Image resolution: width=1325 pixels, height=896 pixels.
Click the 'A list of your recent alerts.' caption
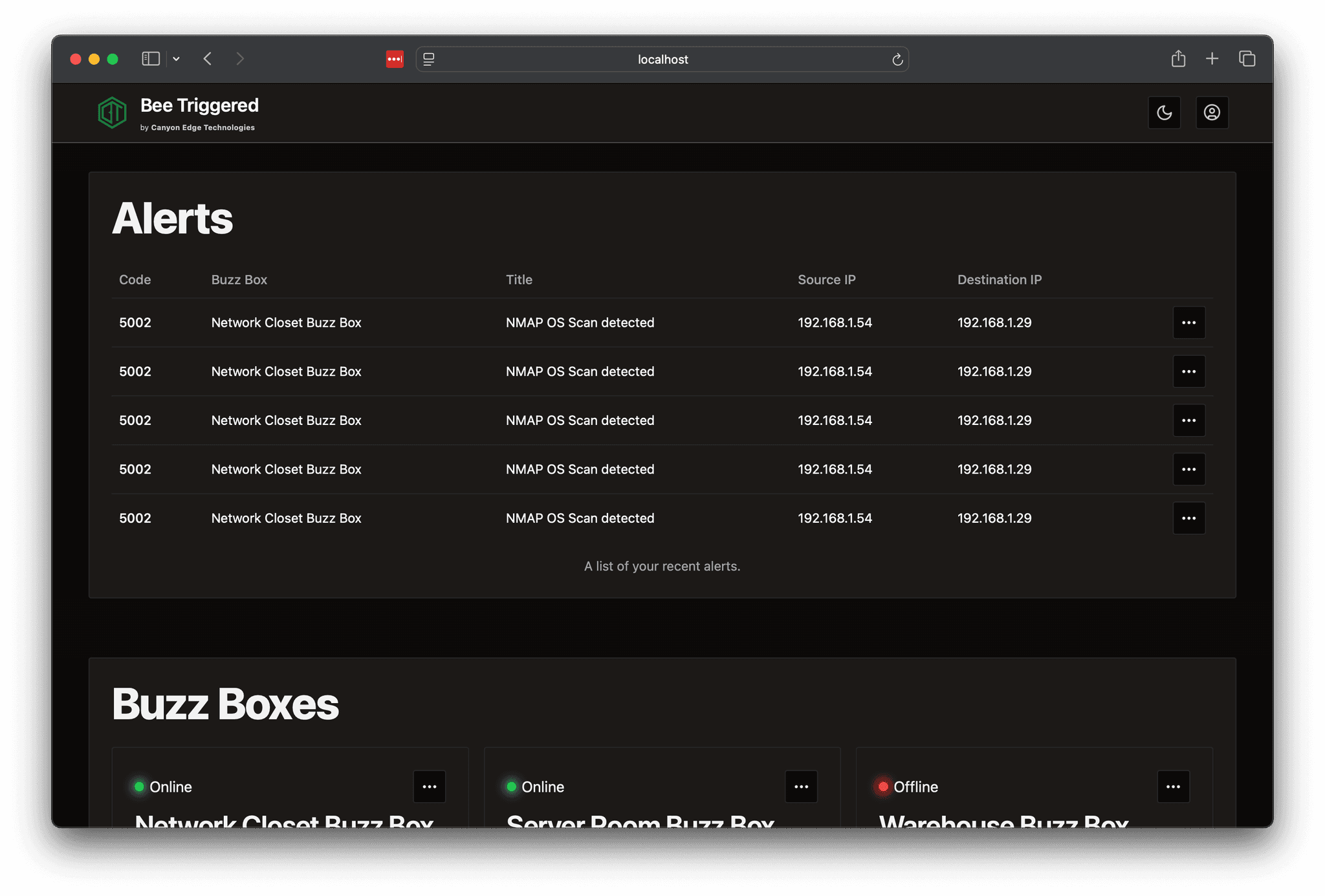(x=662, y=566)
